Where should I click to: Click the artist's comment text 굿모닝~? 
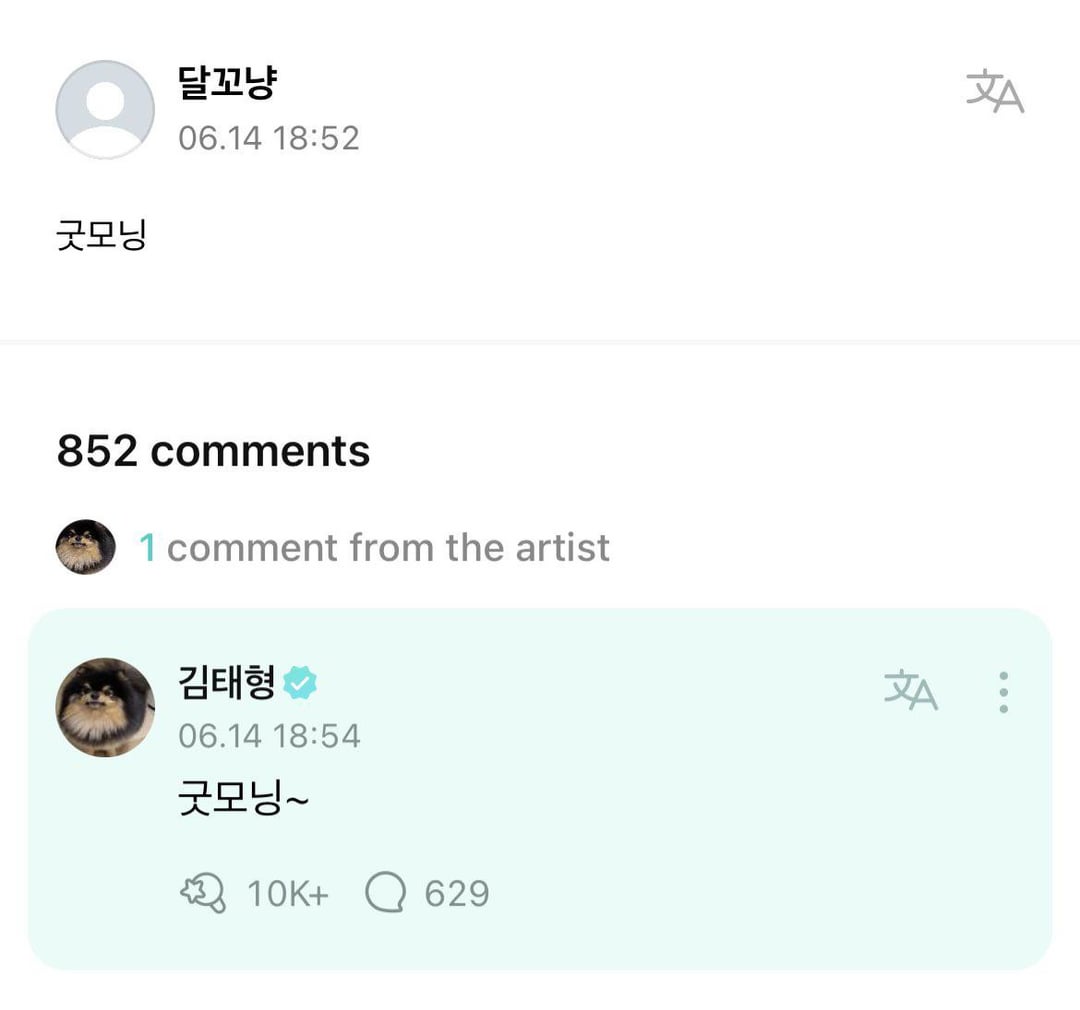pyautogui.click(x=243, y=799)
